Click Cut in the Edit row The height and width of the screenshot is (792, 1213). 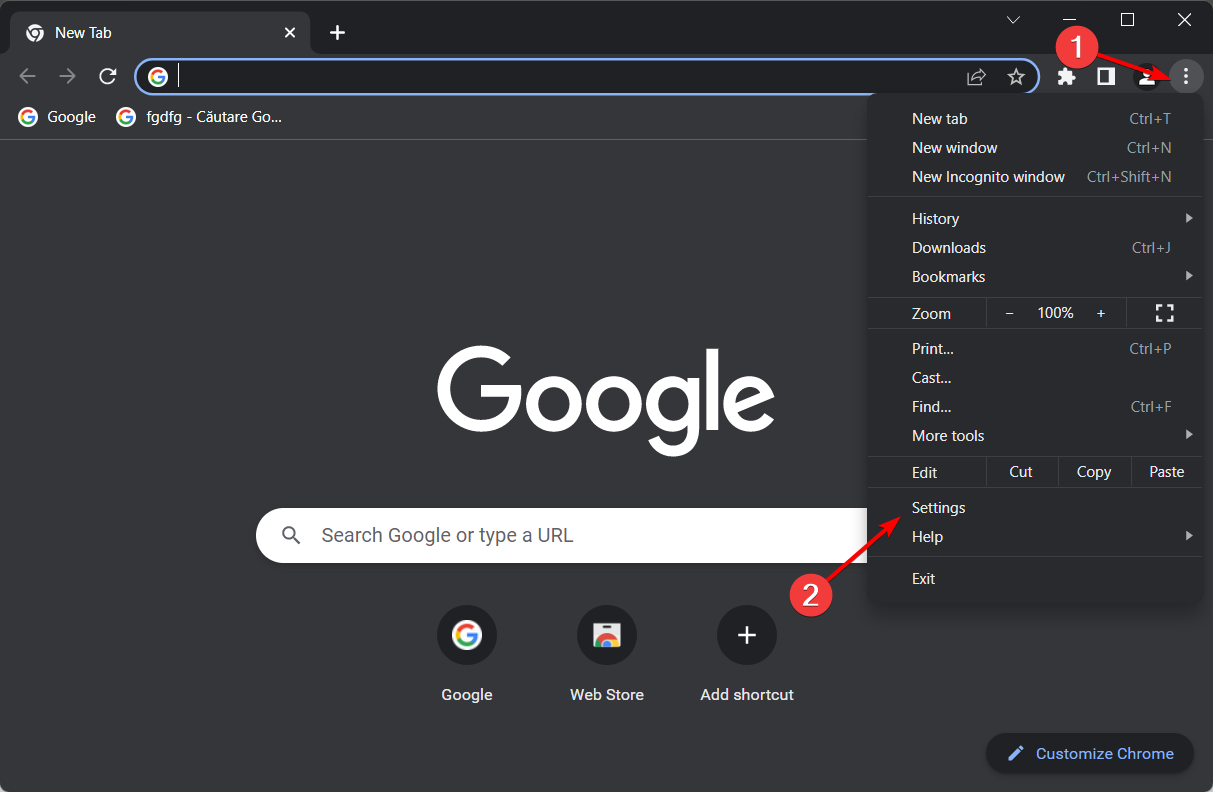(1021, 472)
